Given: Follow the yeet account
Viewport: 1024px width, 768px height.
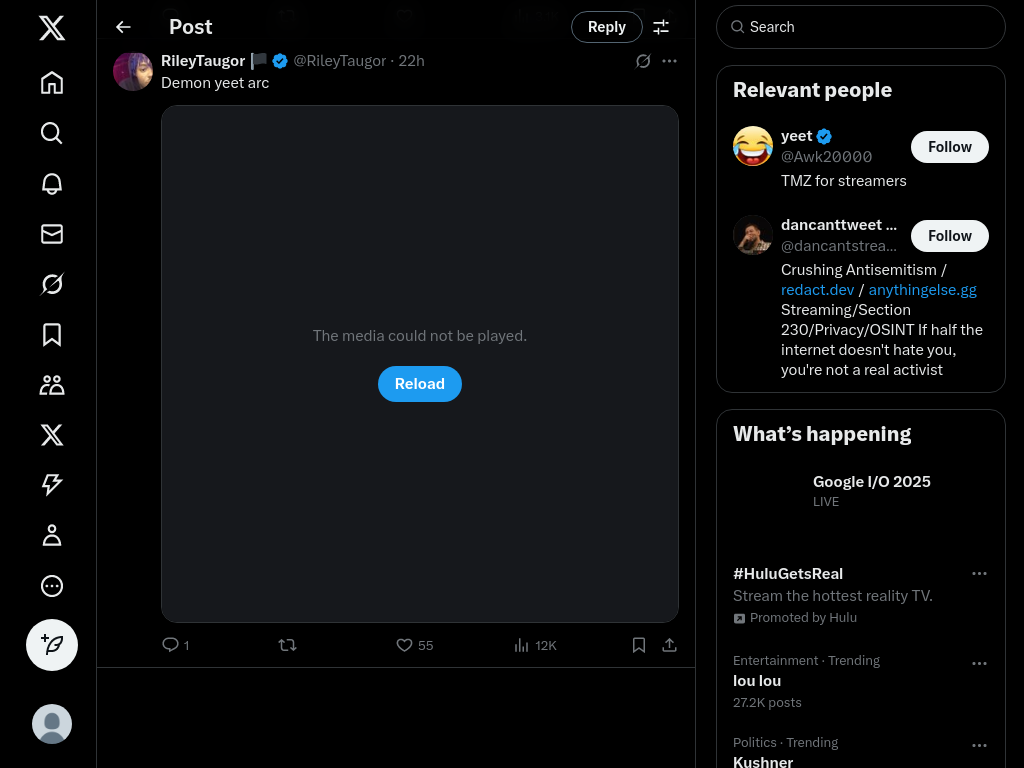Looking at the screenshot, I should click(x=949, y=147).
